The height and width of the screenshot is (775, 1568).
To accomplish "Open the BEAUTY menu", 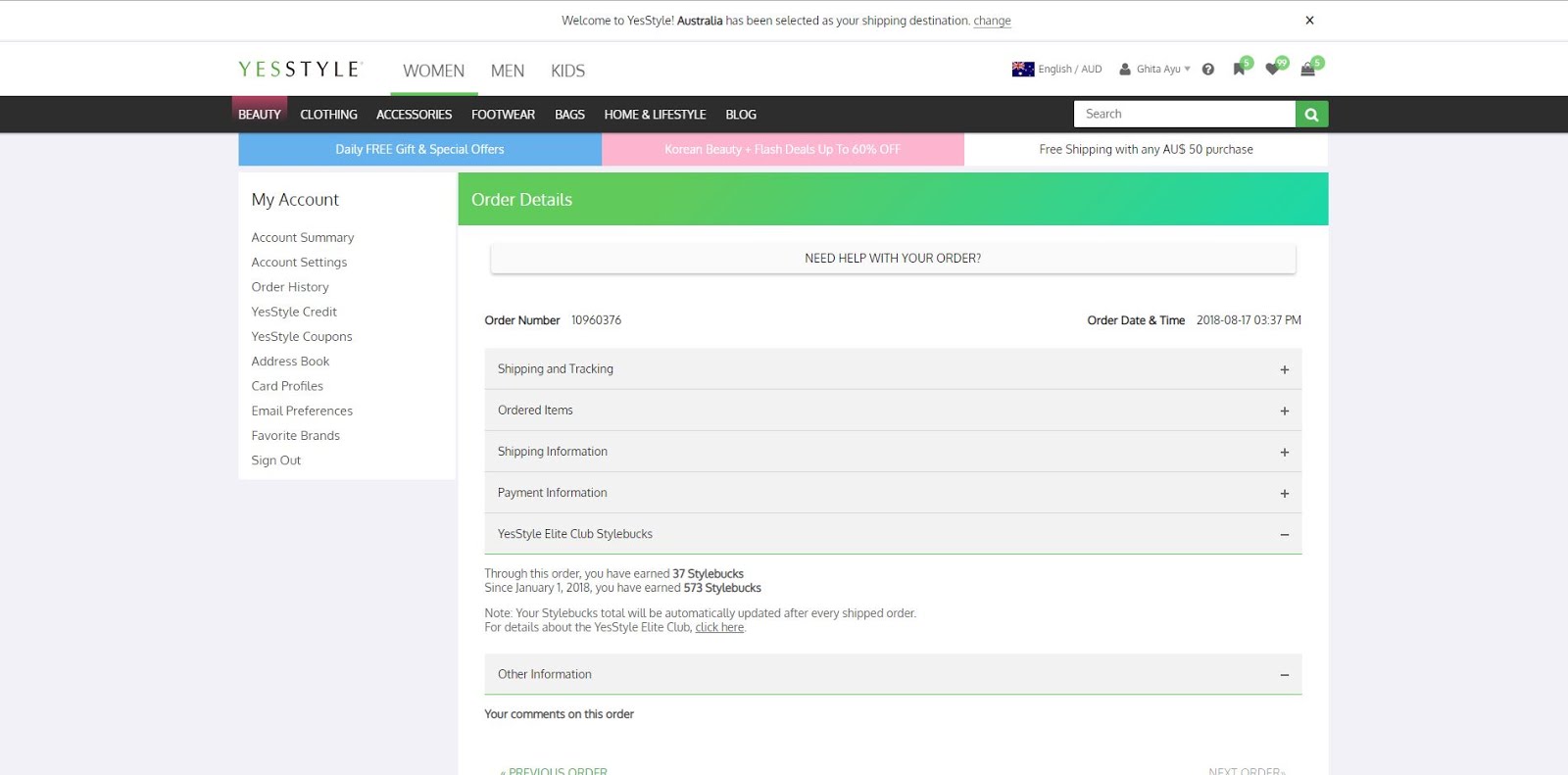I will click(x=260, y=115).
